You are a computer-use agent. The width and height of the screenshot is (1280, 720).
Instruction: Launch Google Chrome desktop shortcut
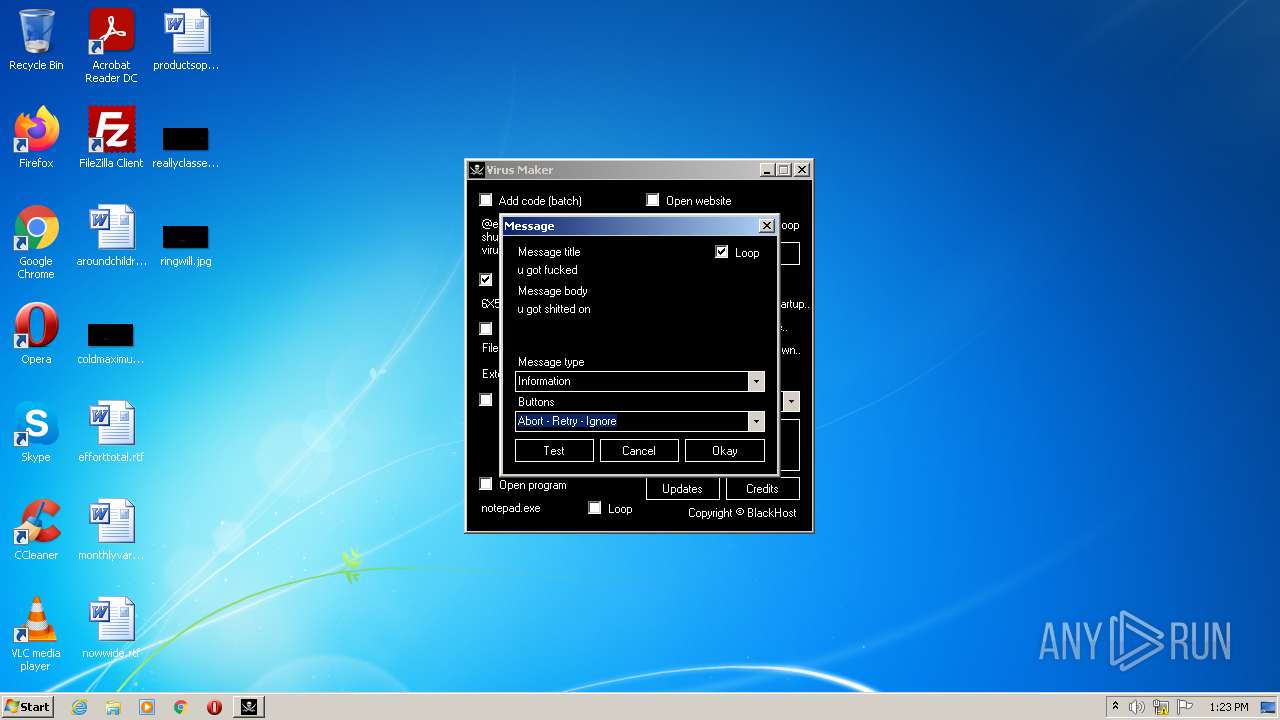(x=36, y=242)
